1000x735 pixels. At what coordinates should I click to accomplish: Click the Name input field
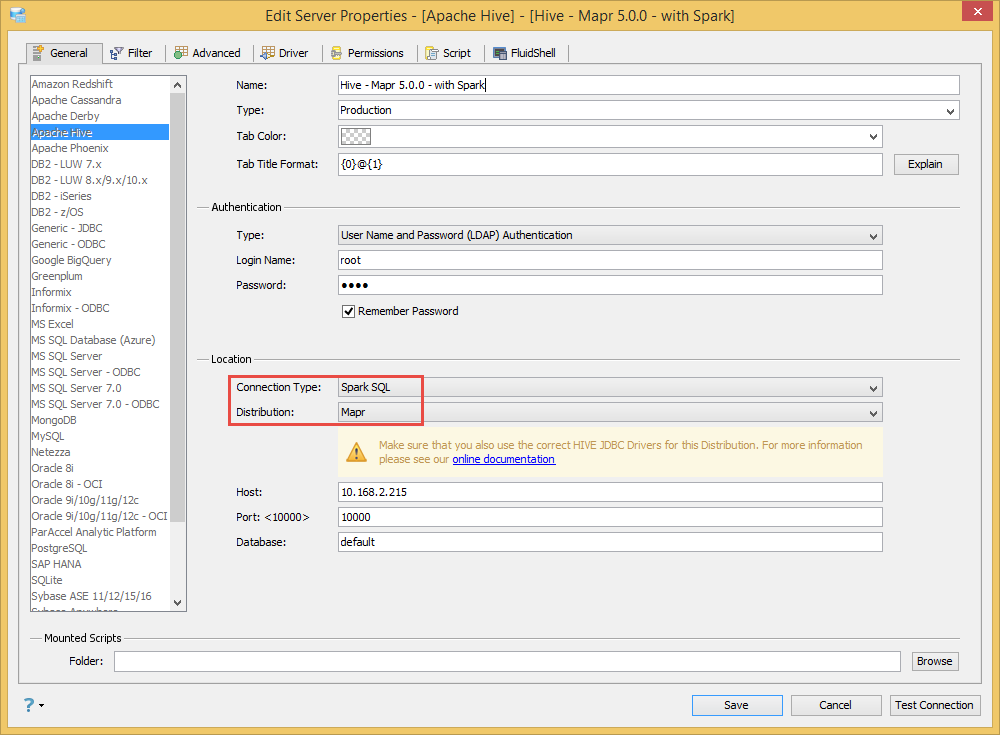point(649,85)
